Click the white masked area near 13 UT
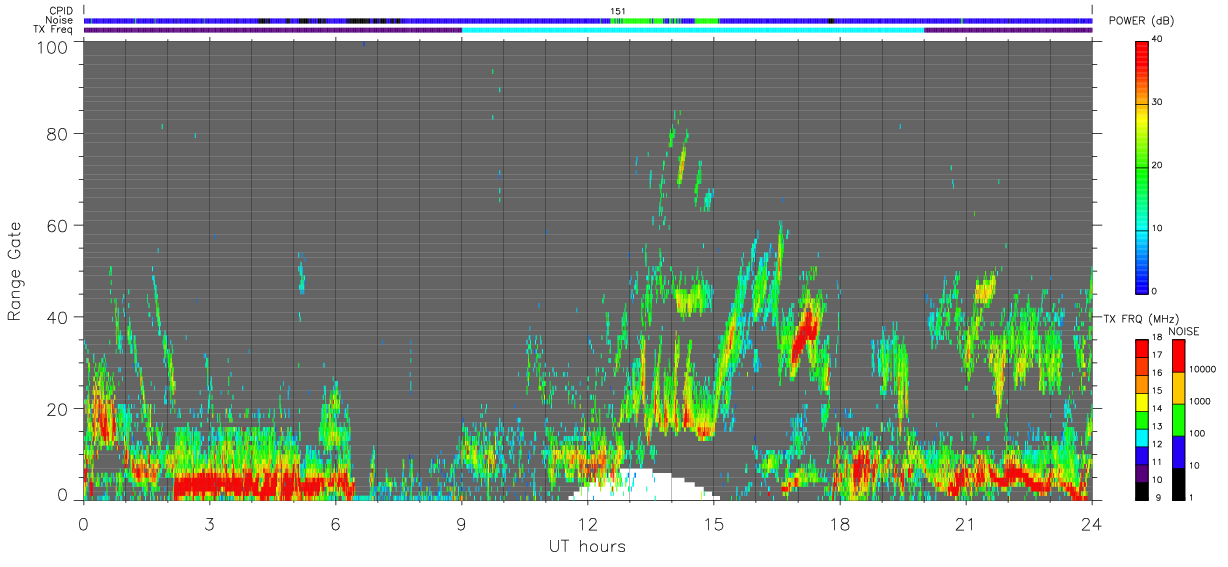 point(644,487)
